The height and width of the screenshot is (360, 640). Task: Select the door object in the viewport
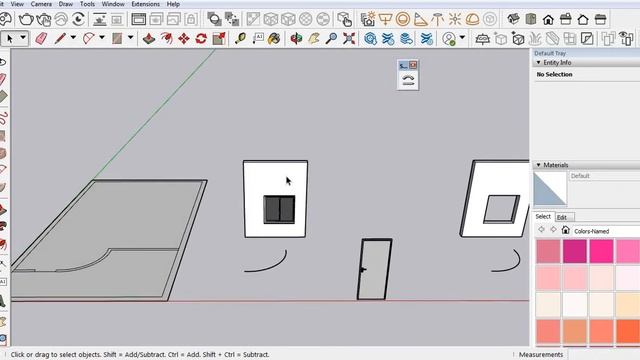374,269
